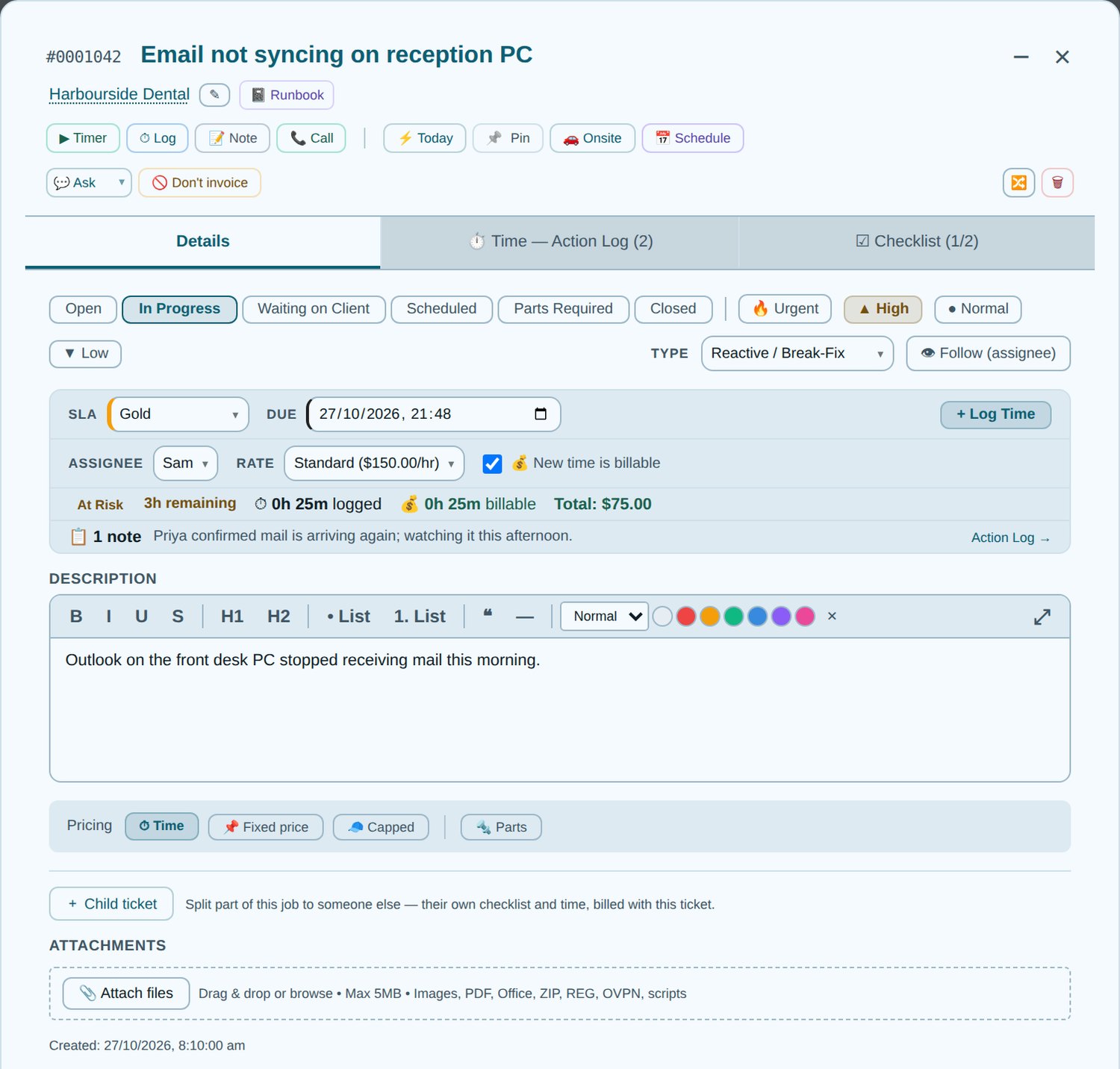Screen dimensions: 1120x1069
Task: Click the pencil edit icon beside Harbourside Dental
Action: (x=214, y=95)
